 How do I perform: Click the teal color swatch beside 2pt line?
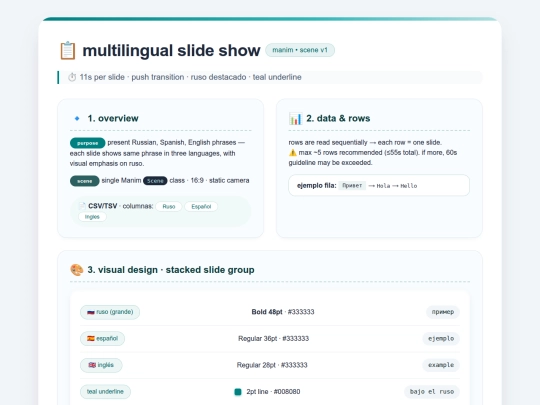(238, 392)
